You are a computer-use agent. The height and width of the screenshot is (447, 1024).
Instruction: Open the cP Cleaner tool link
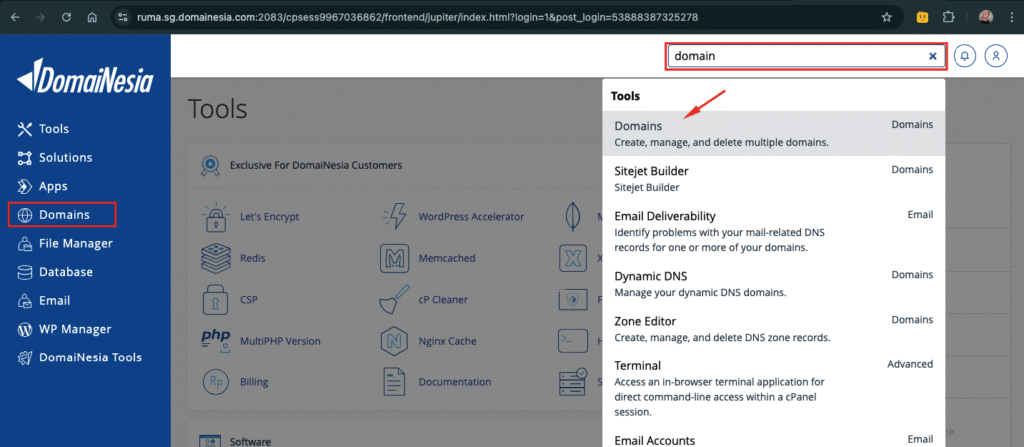pyautogui.click(x=443, y=300)
